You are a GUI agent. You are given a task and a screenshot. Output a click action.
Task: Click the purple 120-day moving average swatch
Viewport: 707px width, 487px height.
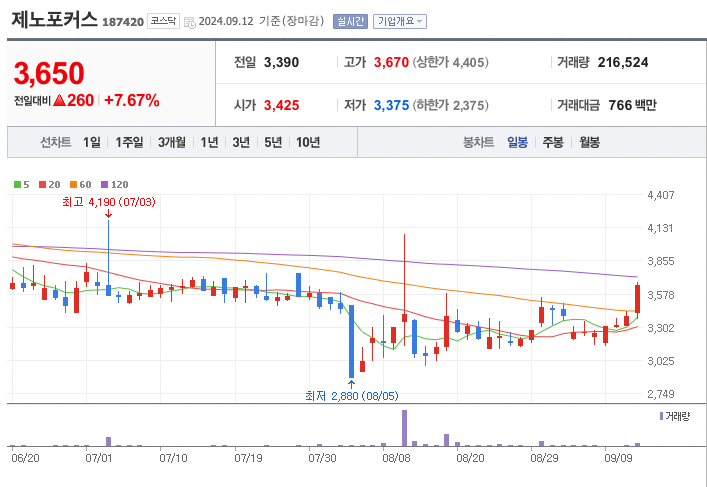coord(105,184)
